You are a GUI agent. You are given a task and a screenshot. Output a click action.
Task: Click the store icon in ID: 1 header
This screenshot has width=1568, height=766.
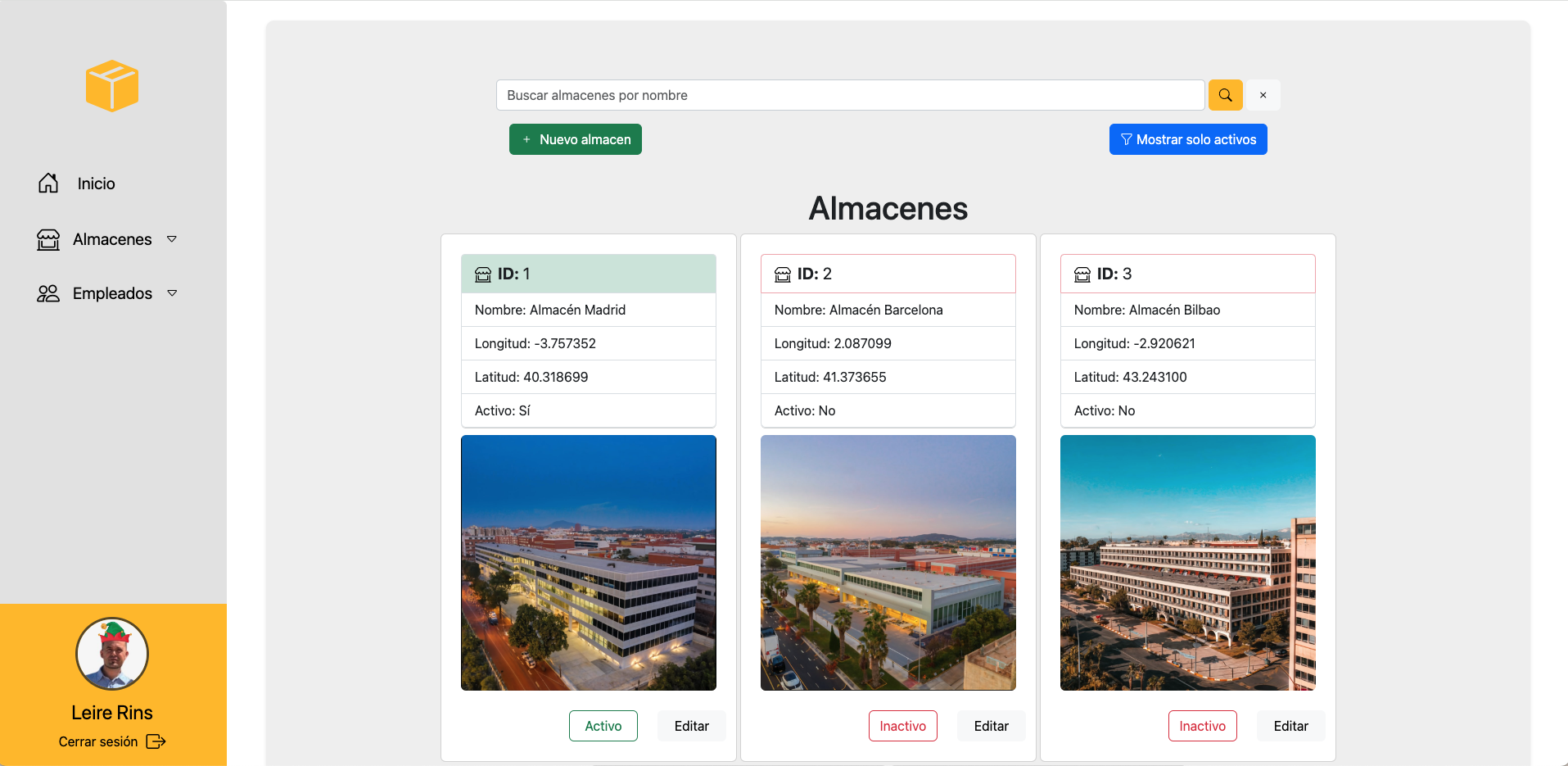pyautogui.click(x=483, y=274)
